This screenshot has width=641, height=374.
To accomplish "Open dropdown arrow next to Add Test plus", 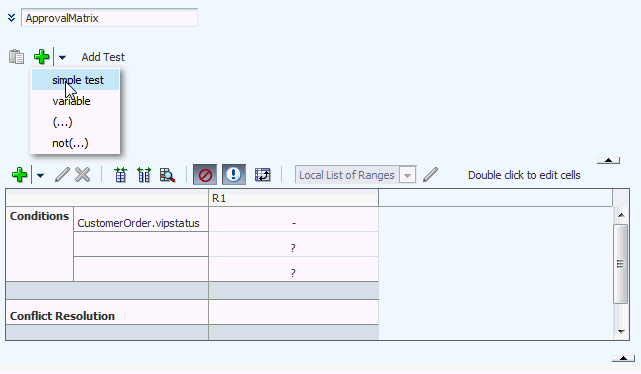I will pos(62,57).
